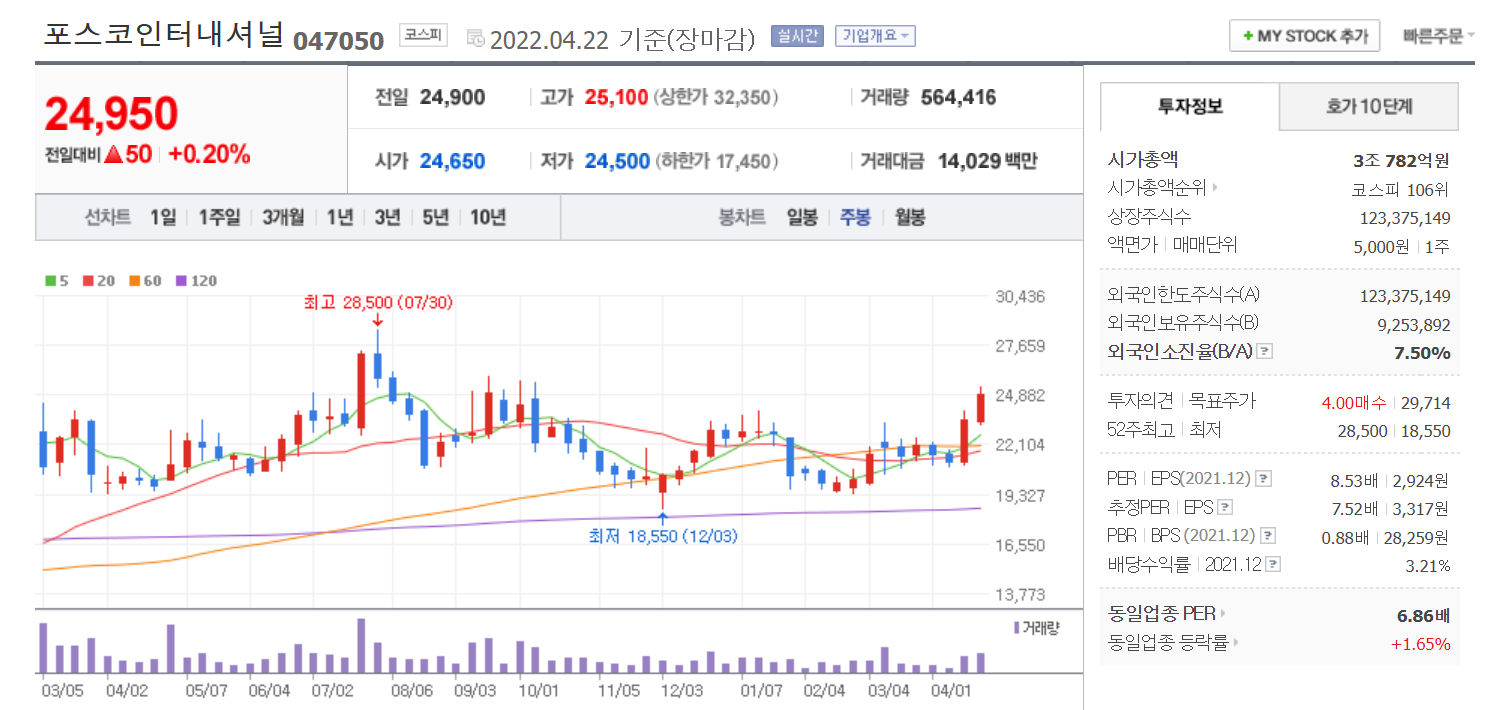Select the 3년 line chart period
Image resolution: width=1494 pixels, height=710 pixels.
click(388, 217)
